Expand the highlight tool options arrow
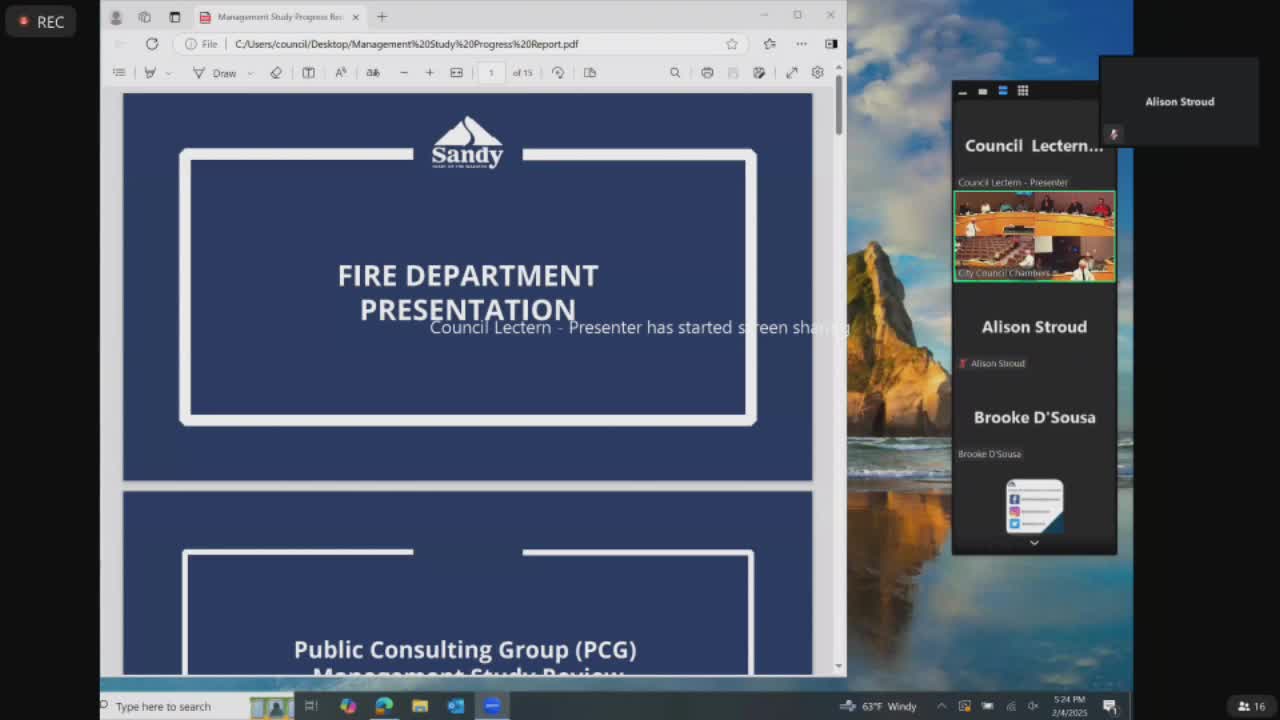 pos(168,73)
